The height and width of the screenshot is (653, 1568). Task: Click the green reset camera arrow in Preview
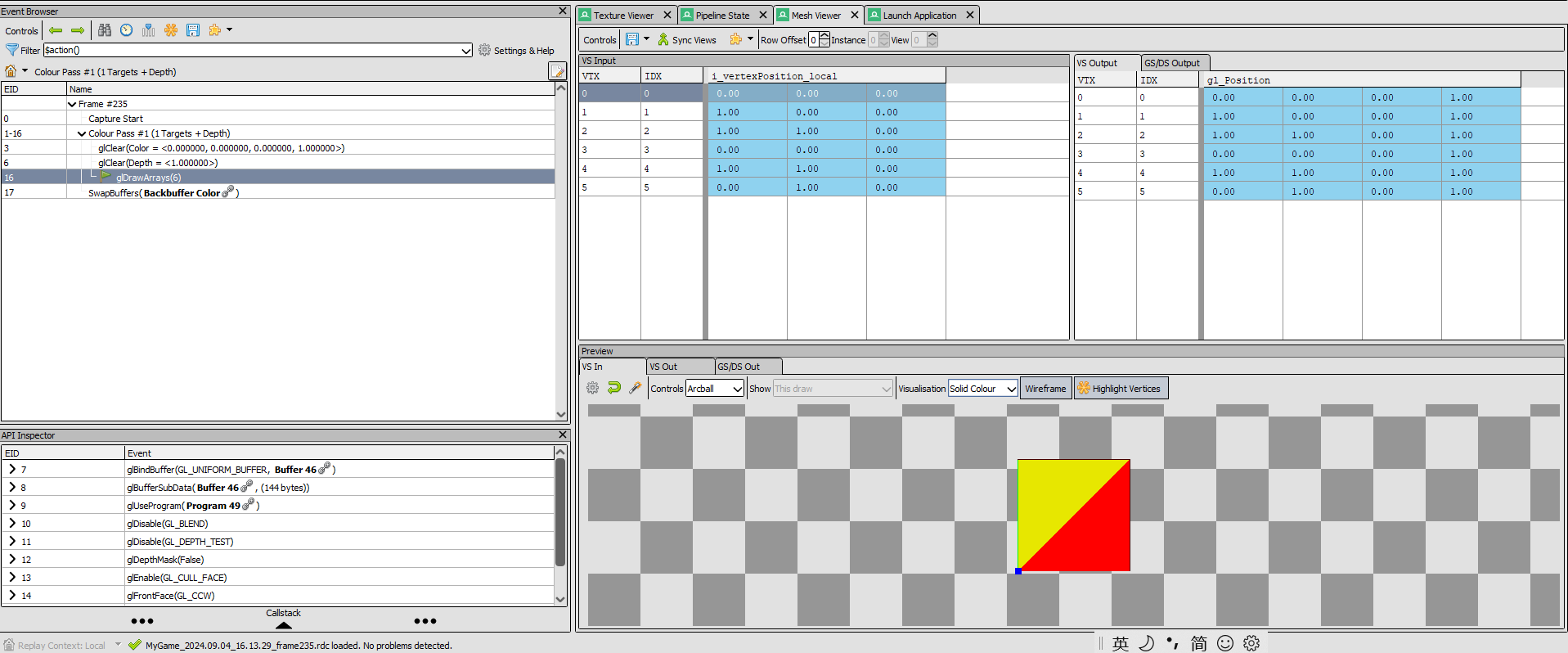pos(613,388)
